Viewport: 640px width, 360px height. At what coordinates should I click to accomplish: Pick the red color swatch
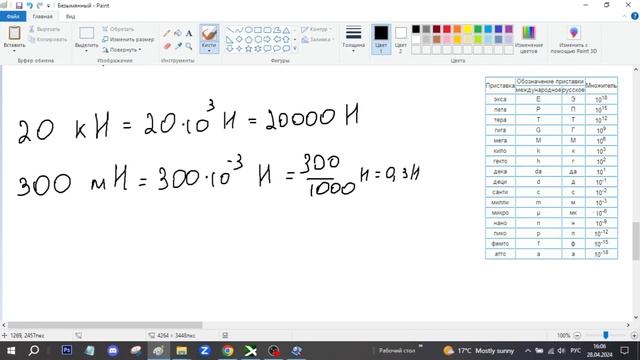(x=447, y=29)
